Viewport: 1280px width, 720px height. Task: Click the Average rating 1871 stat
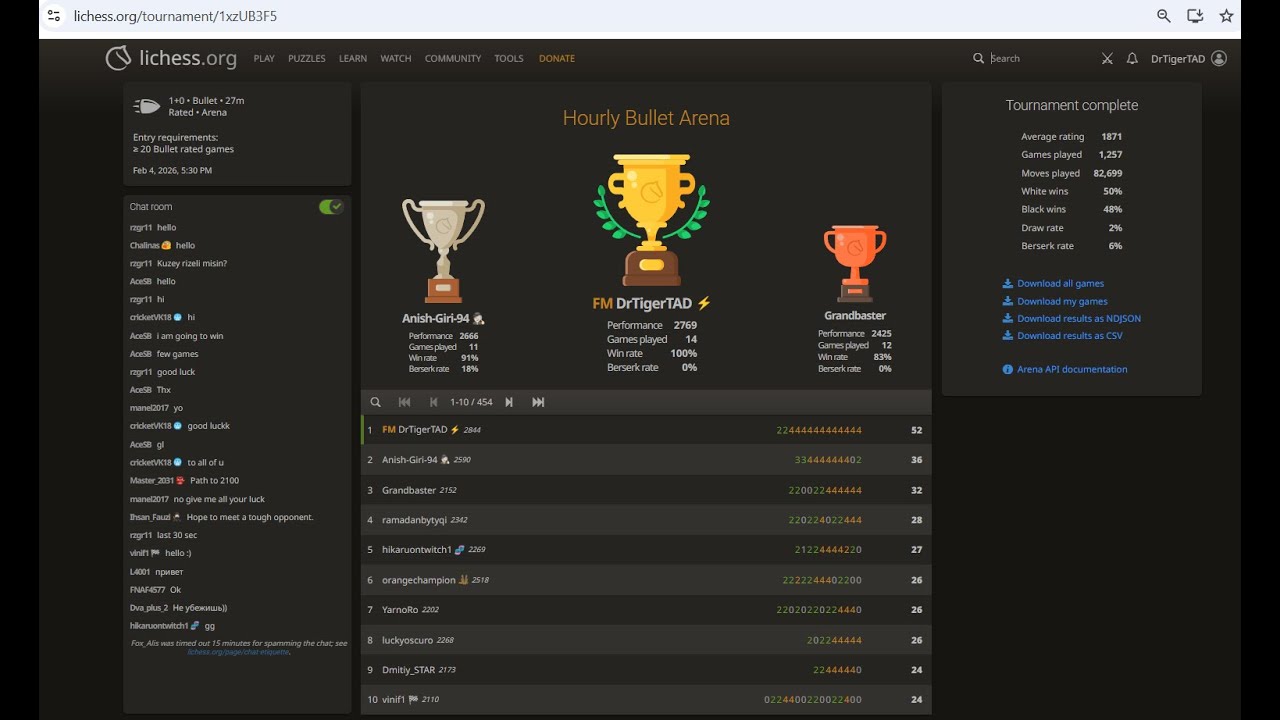[x=1071, y=137]
